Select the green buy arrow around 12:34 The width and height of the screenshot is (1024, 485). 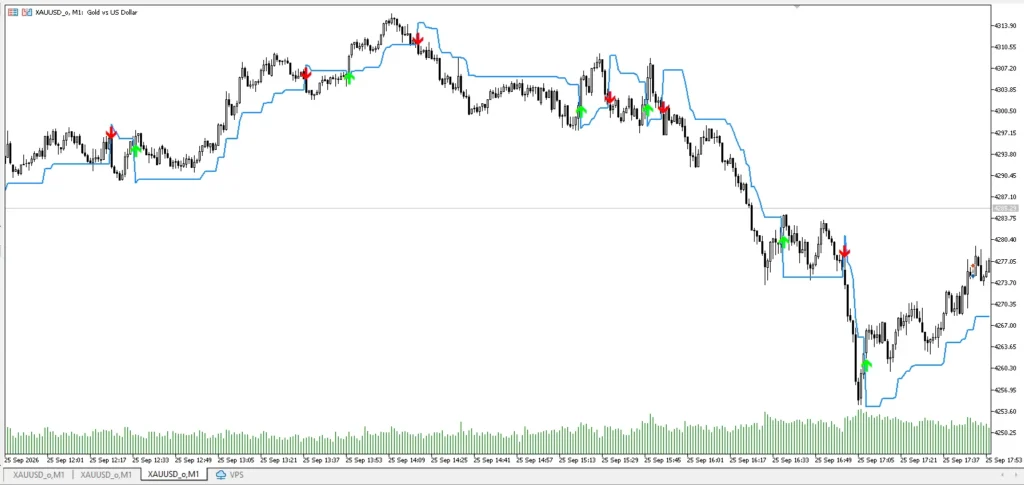(135, 150)
